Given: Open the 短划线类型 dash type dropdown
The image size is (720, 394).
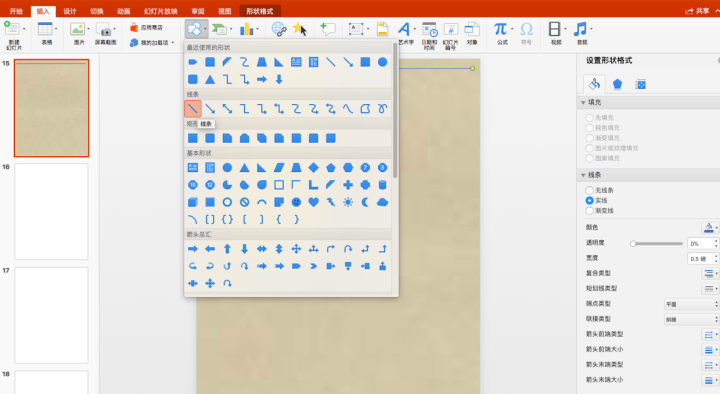Looking at the screenshot, I should point(710,288).
